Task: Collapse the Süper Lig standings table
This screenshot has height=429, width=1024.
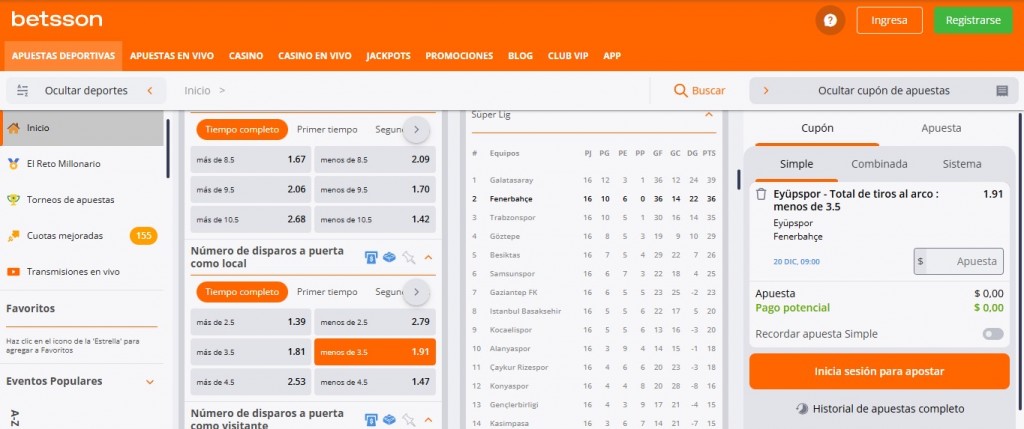Action: 709,114
